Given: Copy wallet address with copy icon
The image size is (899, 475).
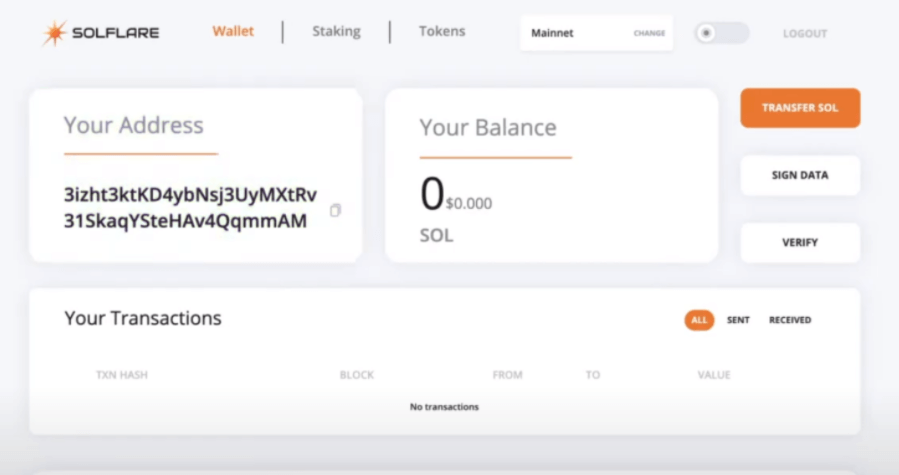Looking at the screenshot, I should [335, 210].
